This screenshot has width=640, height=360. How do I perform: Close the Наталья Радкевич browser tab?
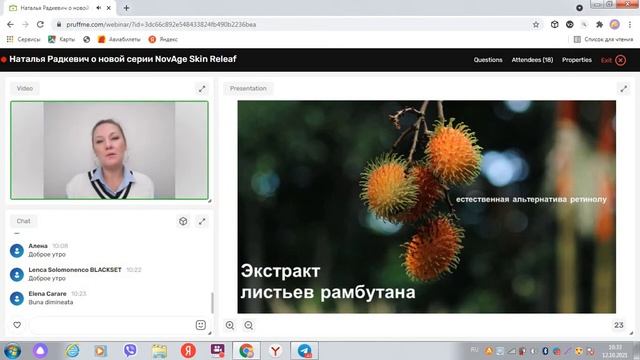pos(109,8)
